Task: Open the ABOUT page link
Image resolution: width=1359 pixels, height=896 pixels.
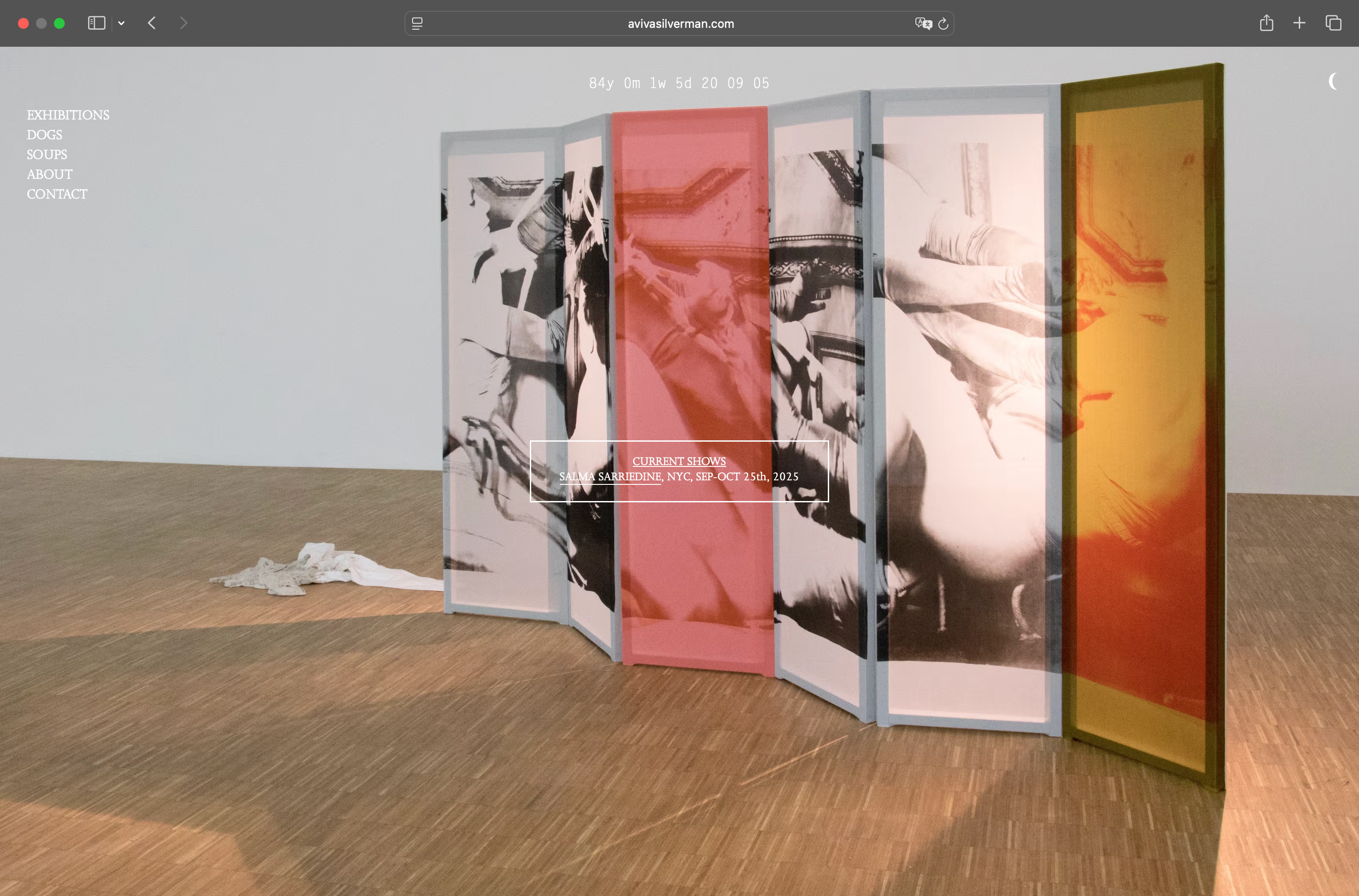Action: (50, 174)
